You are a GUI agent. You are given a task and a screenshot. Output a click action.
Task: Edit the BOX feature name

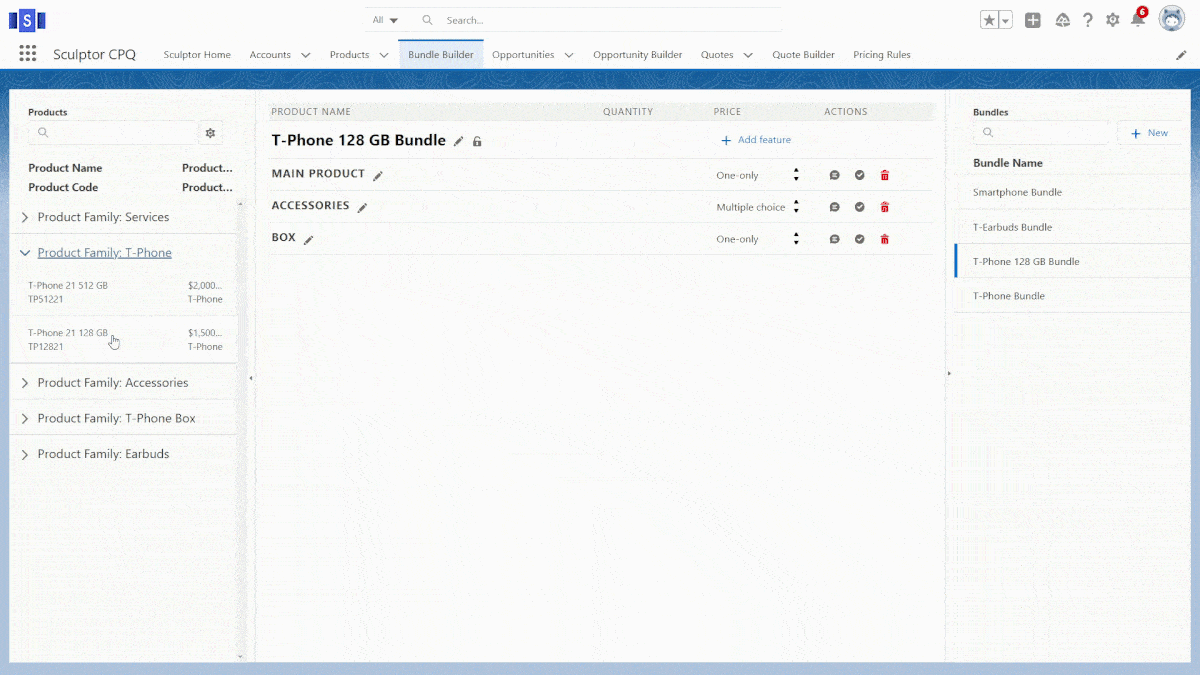309,240
